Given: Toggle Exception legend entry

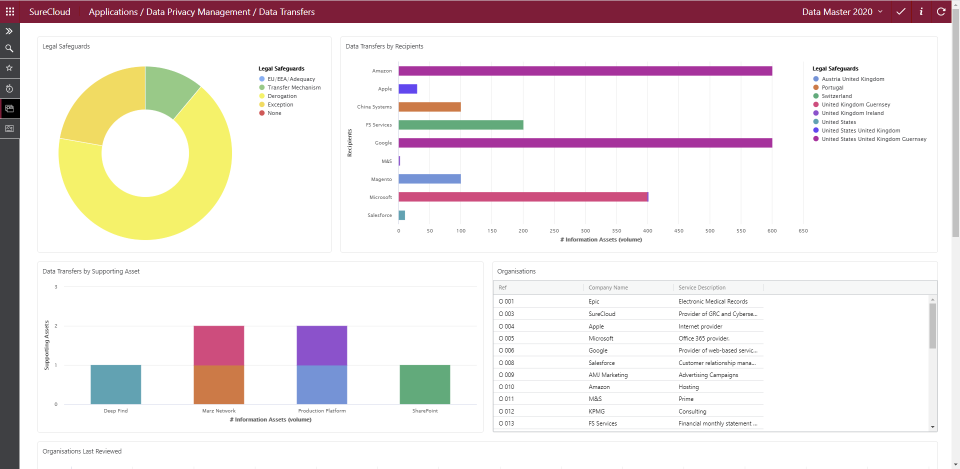Looking at the screenshot, I should [x=277, y=105].
